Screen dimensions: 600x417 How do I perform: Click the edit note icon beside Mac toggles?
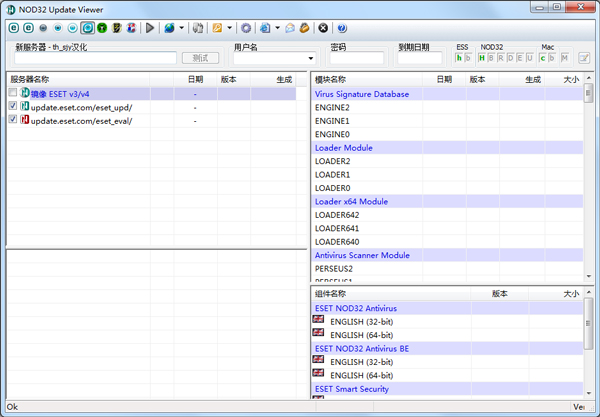pos(584,58)
